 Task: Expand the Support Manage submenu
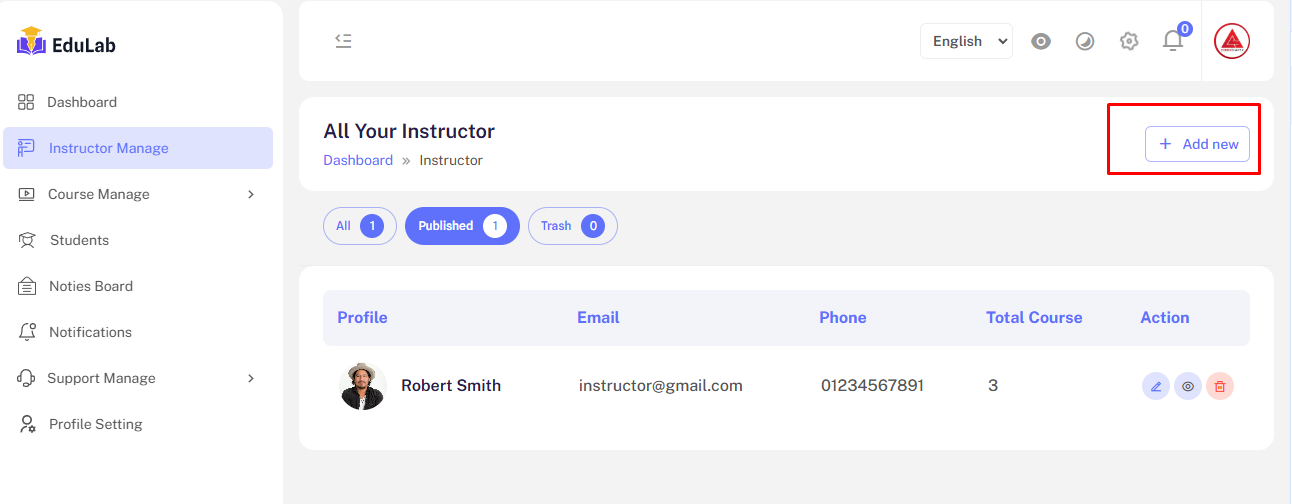pyautogui.click(x=138, y=378)
